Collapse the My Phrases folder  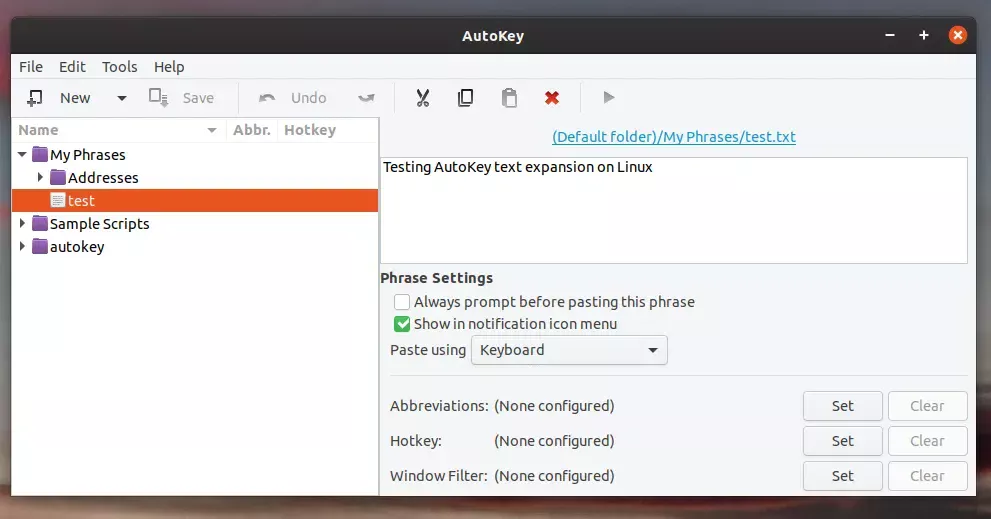point(22,154)
